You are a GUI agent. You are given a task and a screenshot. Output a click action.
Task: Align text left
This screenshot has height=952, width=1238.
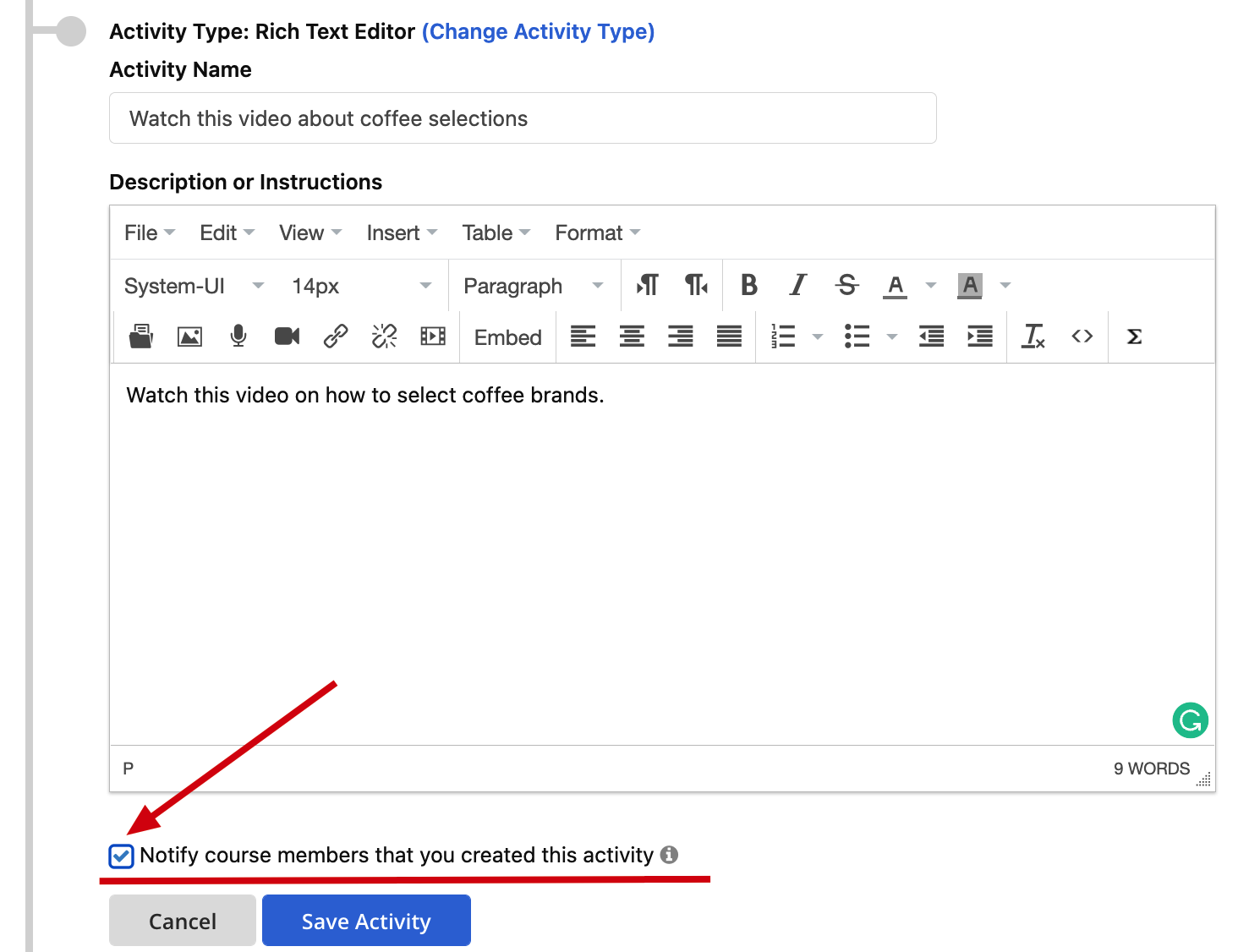coord(583,336)
